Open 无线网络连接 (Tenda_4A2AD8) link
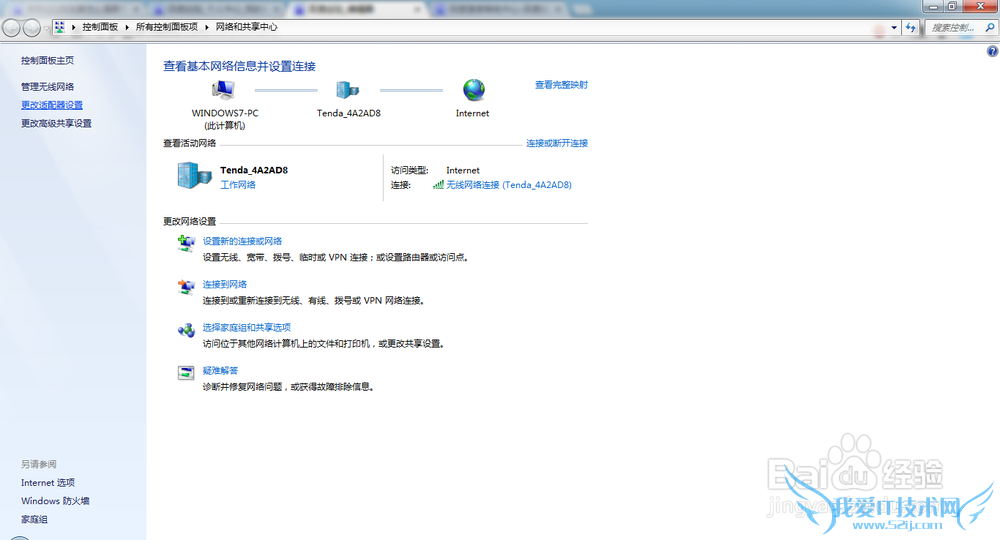The image size is (1000, 540). coord(509,185)
